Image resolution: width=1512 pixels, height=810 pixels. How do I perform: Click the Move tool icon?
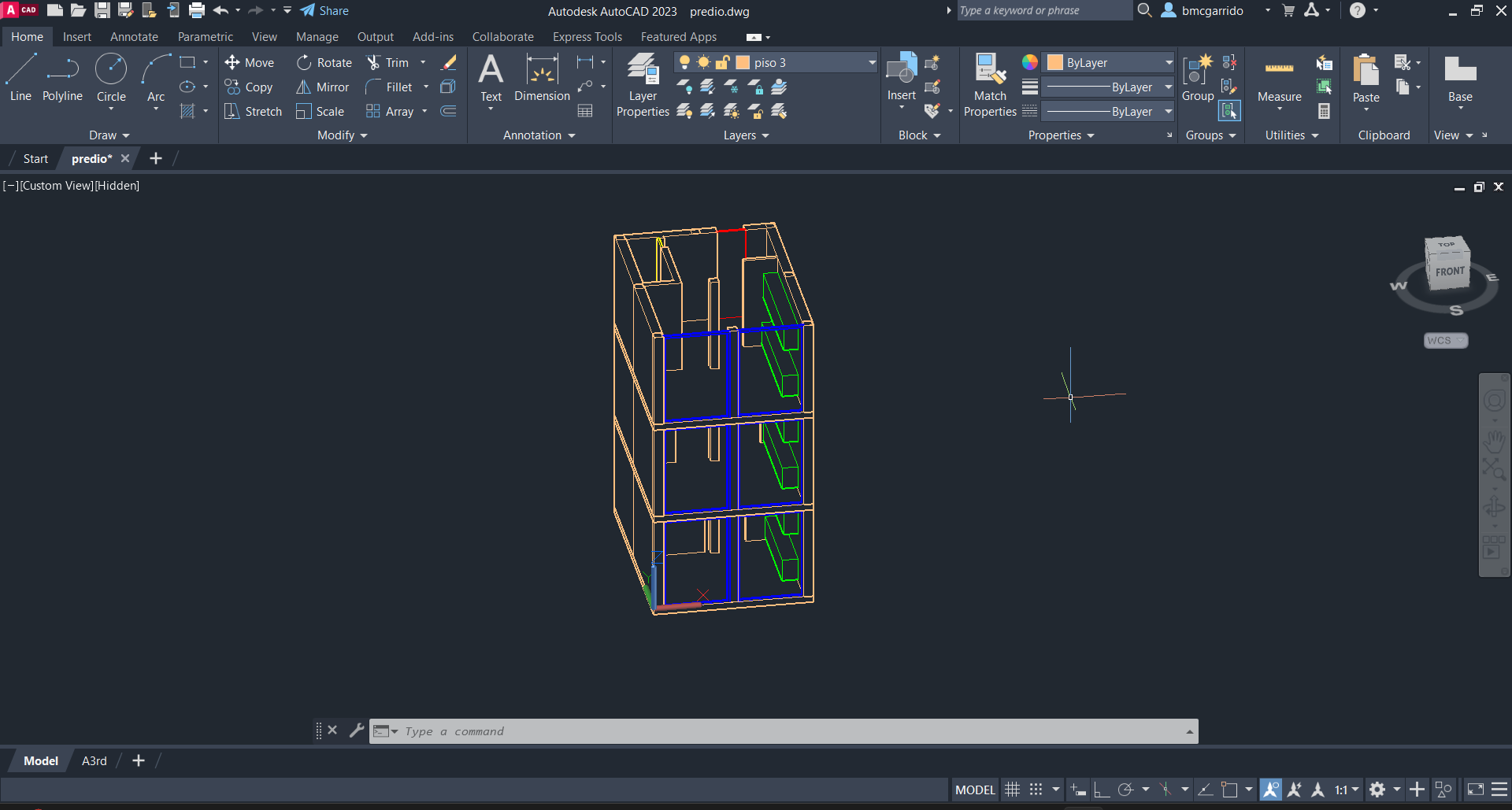point(232,63)
